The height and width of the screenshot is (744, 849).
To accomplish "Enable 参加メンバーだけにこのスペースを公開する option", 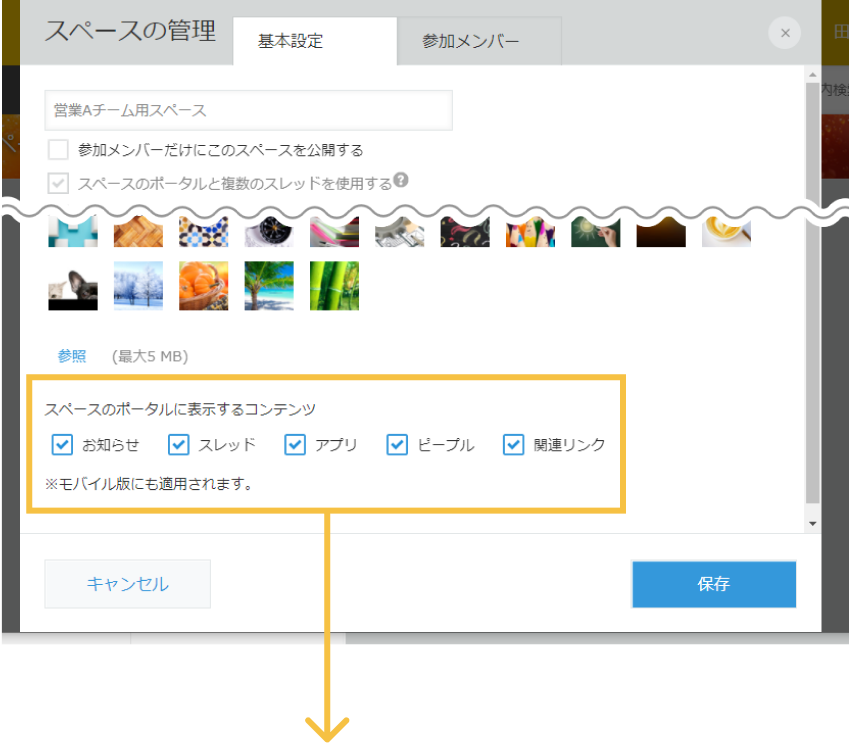I will [x=57, y=149].
